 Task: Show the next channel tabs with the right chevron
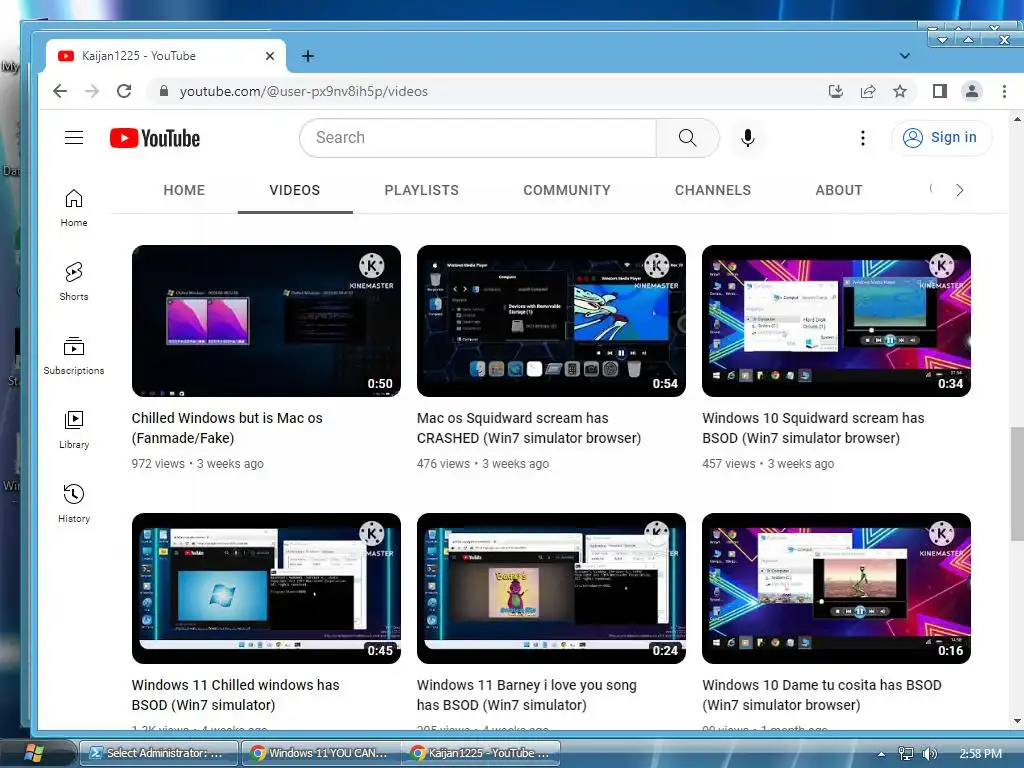coord(959,190)
